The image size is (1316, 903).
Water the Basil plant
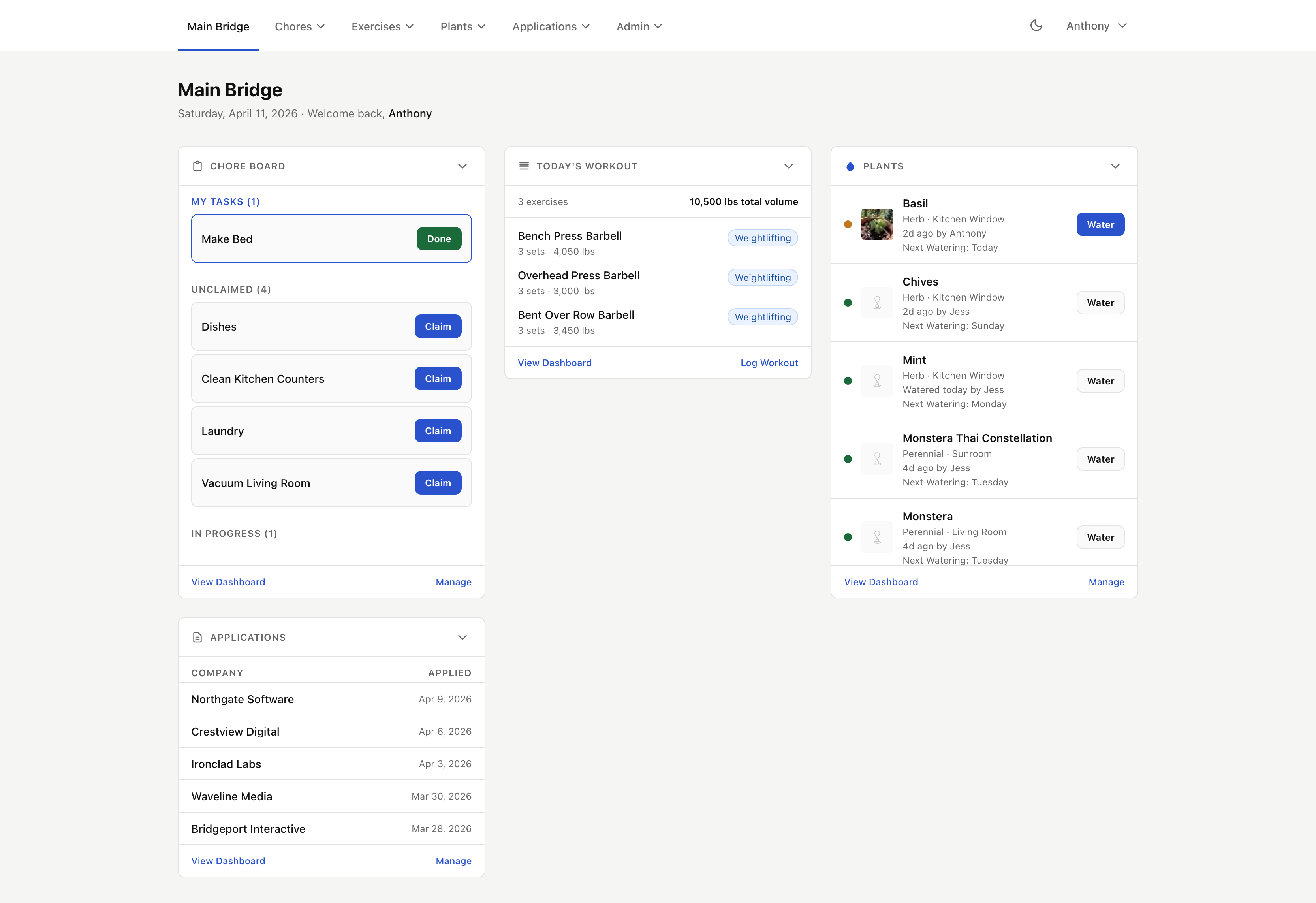click(x=1100, y=224)
